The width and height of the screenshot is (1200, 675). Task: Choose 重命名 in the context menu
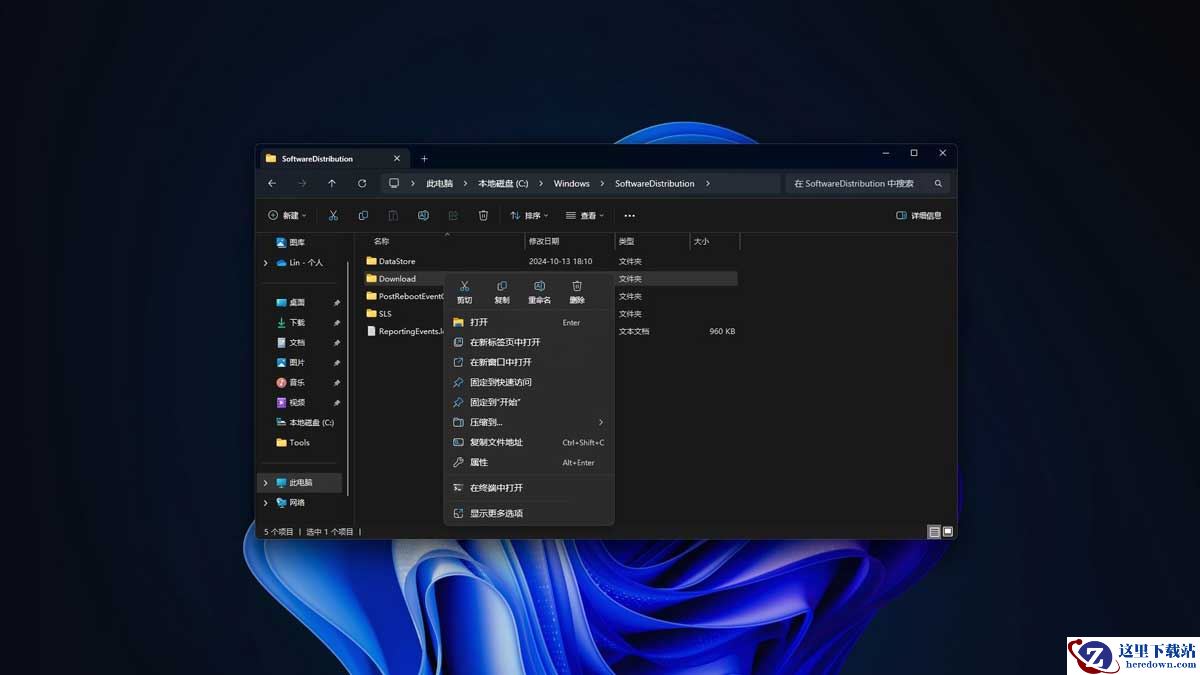[539, 292]
